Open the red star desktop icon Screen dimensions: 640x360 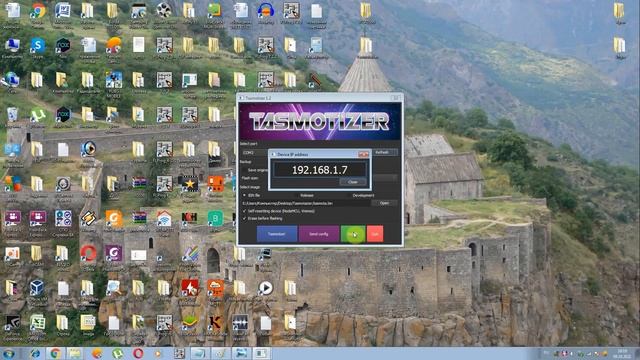pyautogui.click(x=189, y=288)
